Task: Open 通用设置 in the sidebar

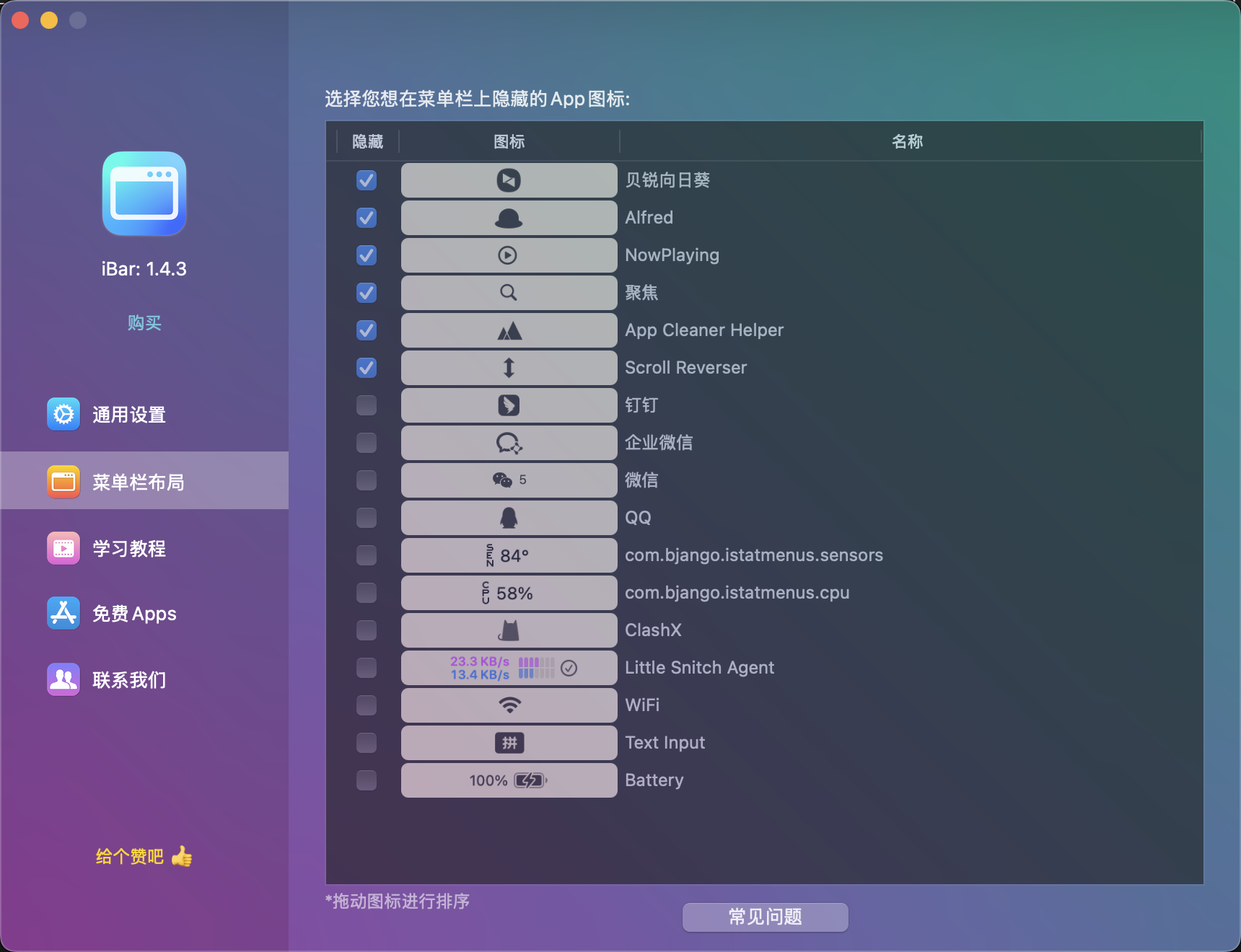Action: [144, 414]
